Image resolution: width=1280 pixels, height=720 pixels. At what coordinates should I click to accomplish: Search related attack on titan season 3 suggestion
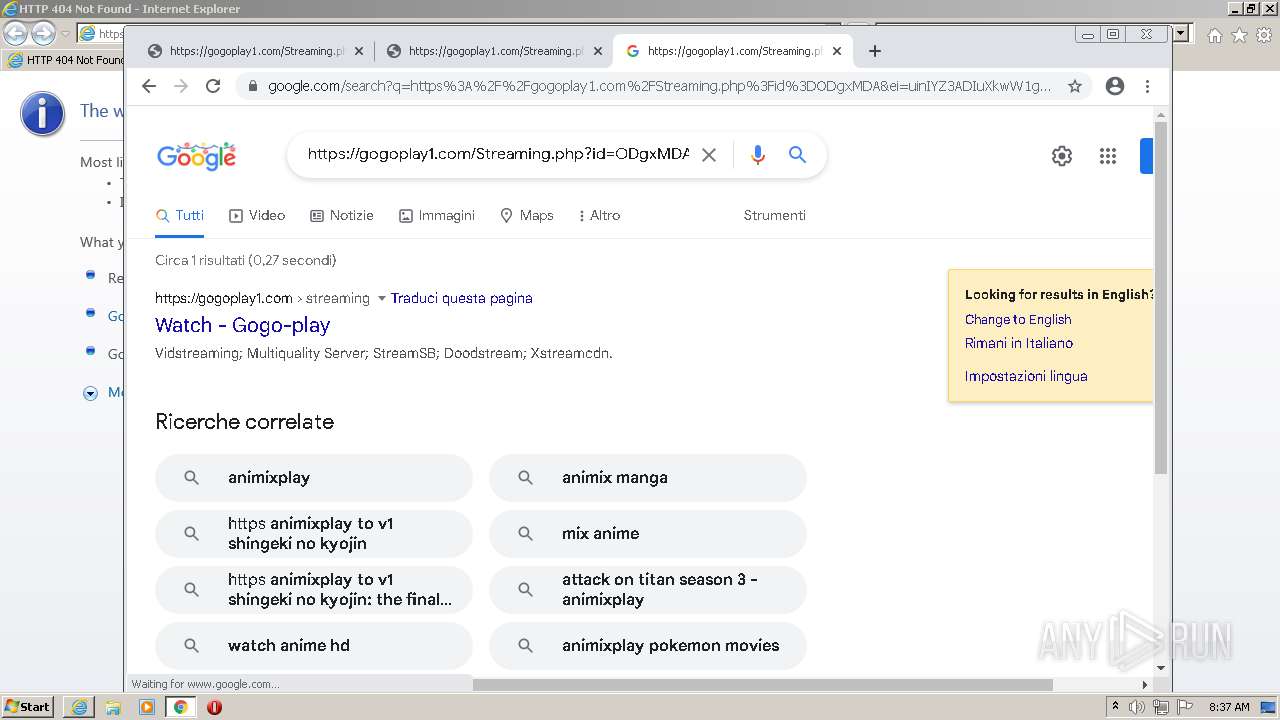click(x=648, y=590)
